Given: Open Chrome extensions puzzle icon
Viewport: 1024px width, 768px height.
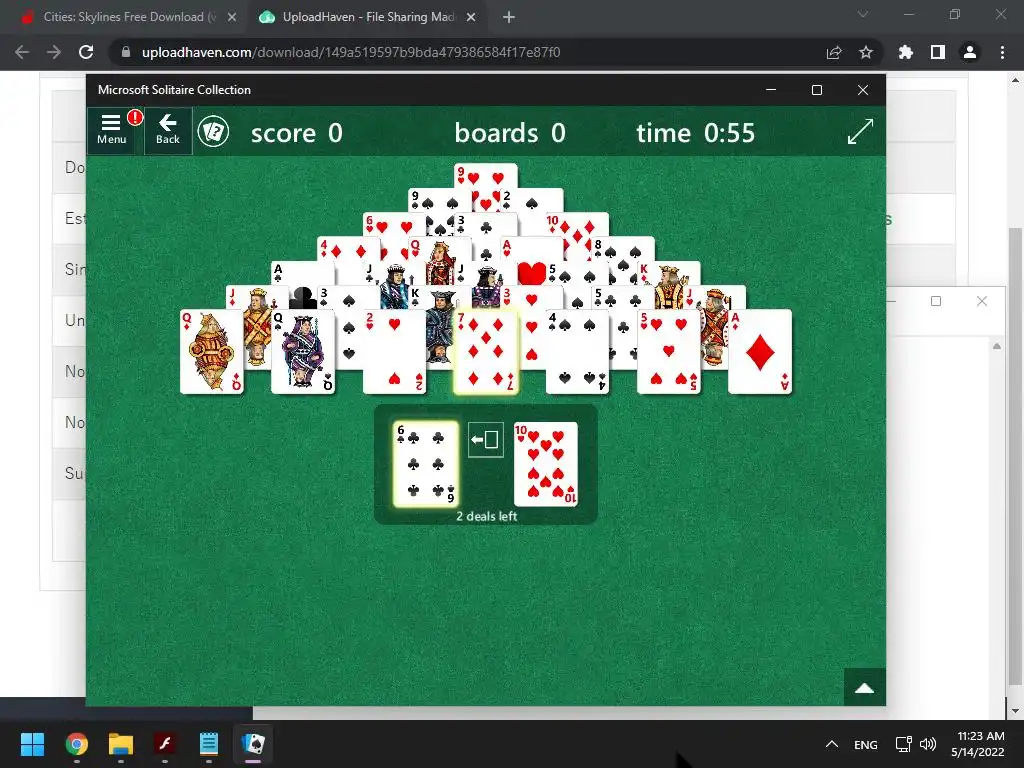Looking at the screenshot, I should (906, 52).
